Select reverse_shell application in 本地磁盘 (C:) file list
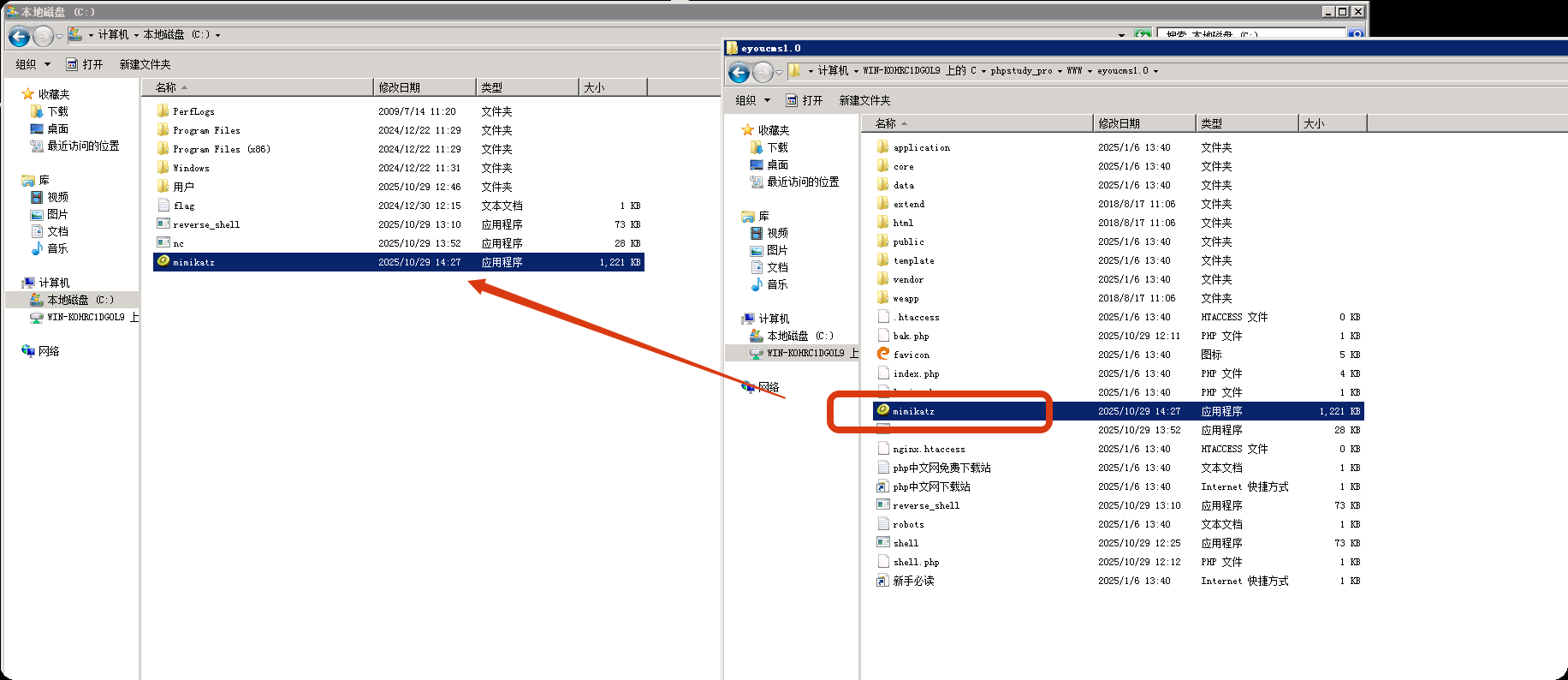 205,224
